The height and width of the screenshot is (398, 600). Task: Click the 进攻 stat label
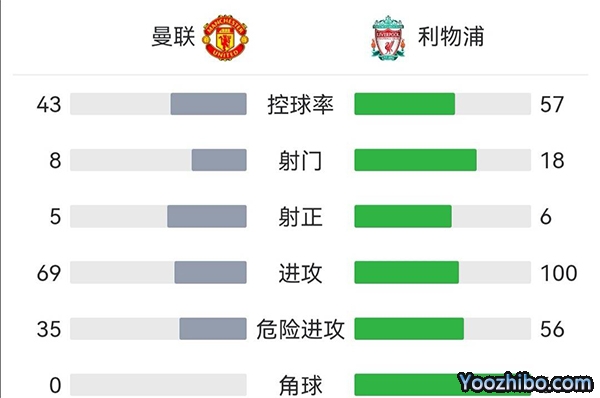click(300, 273)
